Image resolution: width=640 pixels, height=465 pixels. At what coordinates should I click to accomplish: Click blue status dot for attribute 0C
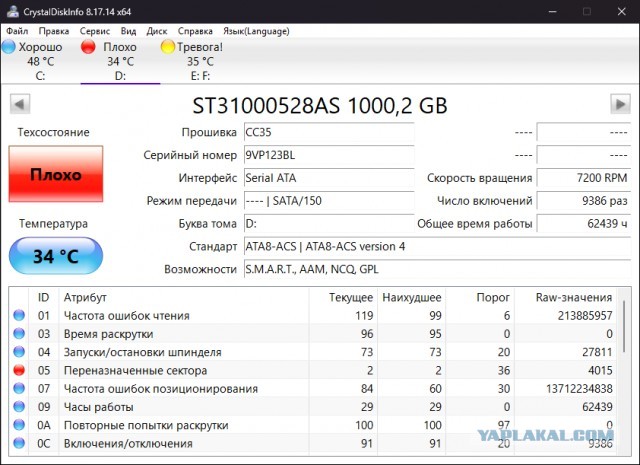coord(19,443)
